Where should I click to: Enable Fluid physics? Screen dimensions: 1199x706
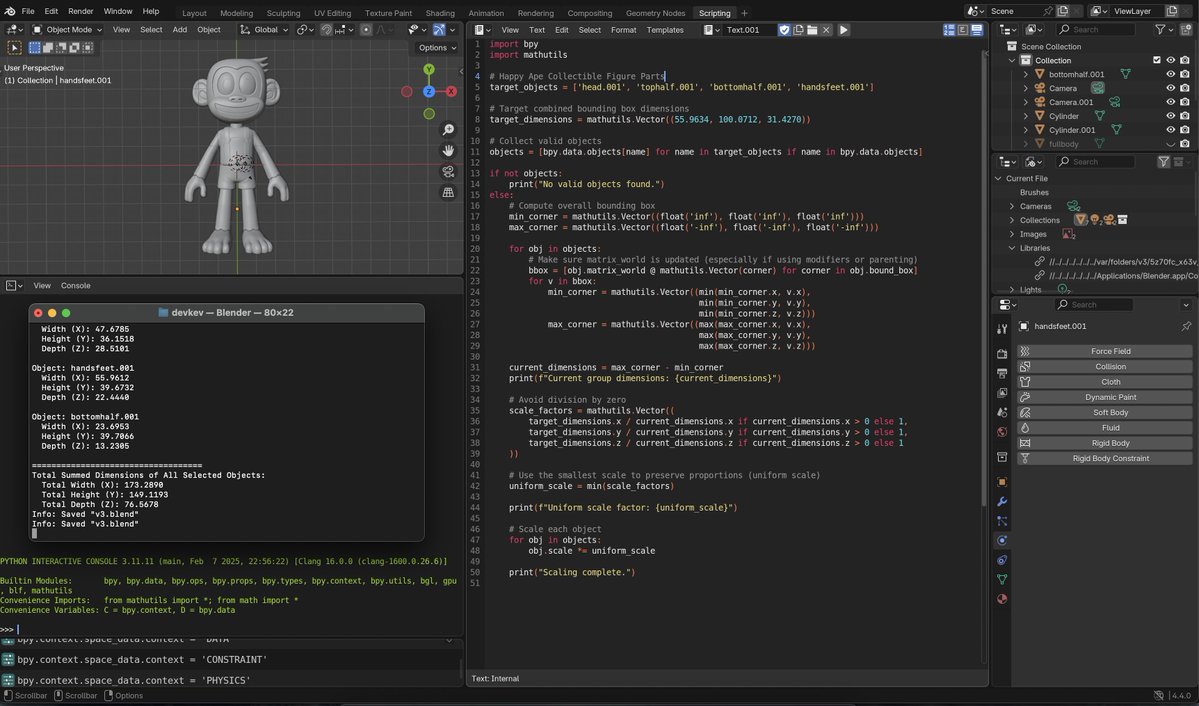[1104, 428]
